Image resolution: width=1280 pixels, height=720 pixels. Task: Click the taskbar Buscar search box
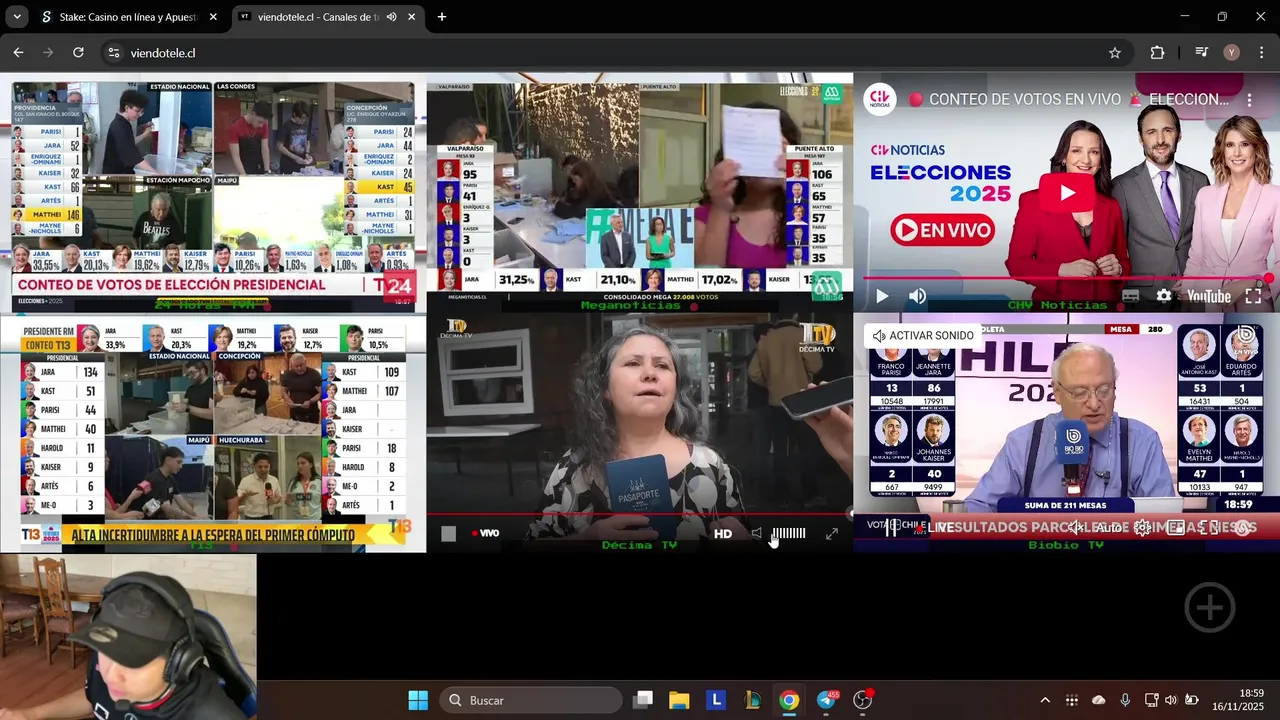[532, 700]
